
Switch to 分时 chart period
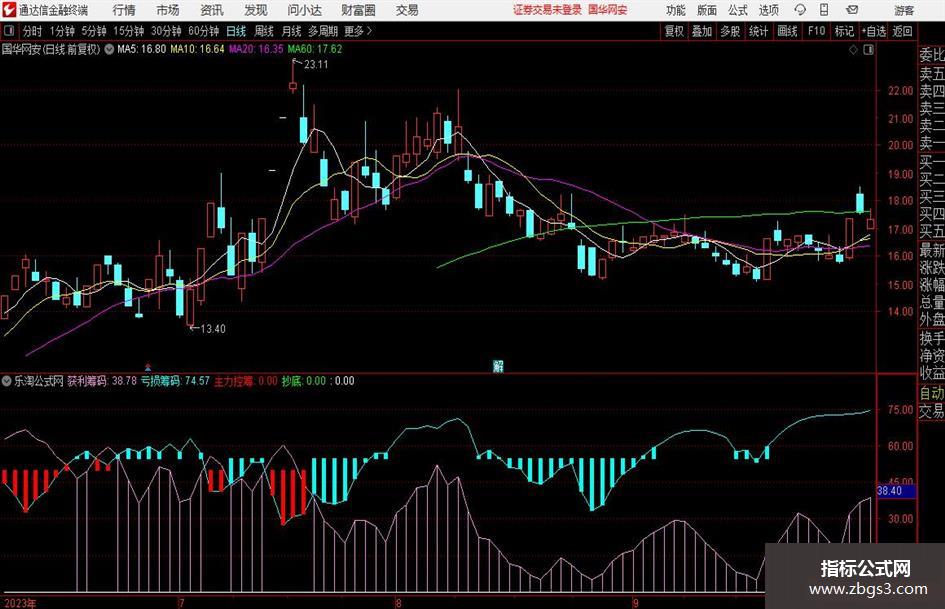33,31
